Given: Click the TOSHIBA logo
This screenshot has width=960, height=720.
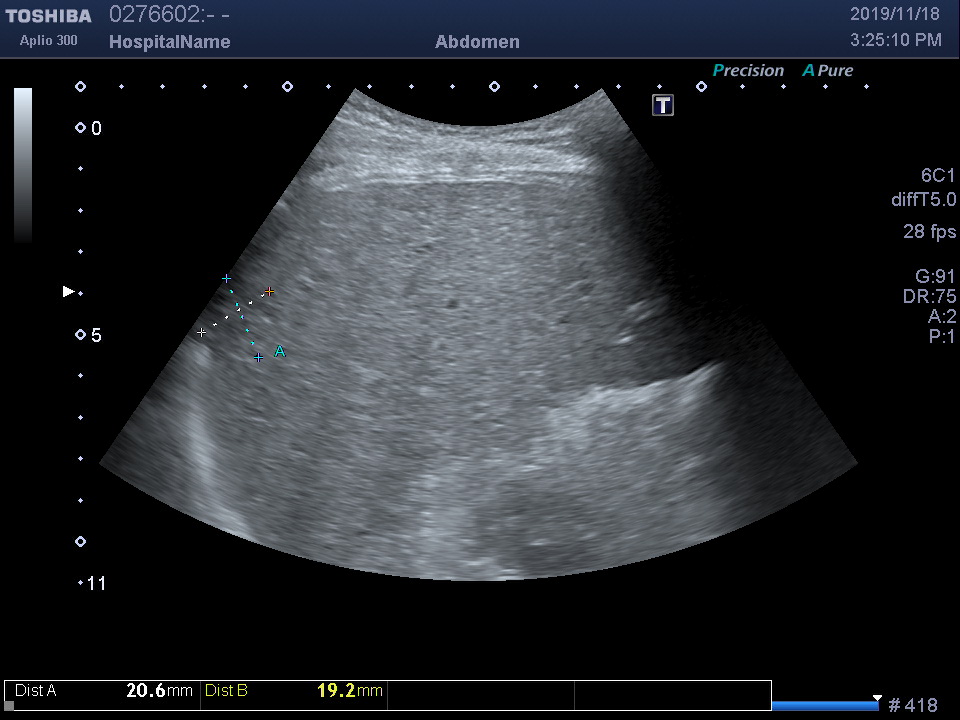Looking at the screenshot, I should [x=48, y=16].
